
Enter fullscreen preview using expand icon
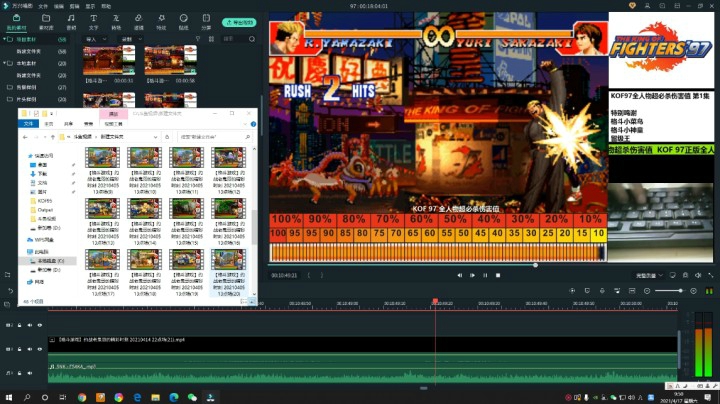pos(711,275)
